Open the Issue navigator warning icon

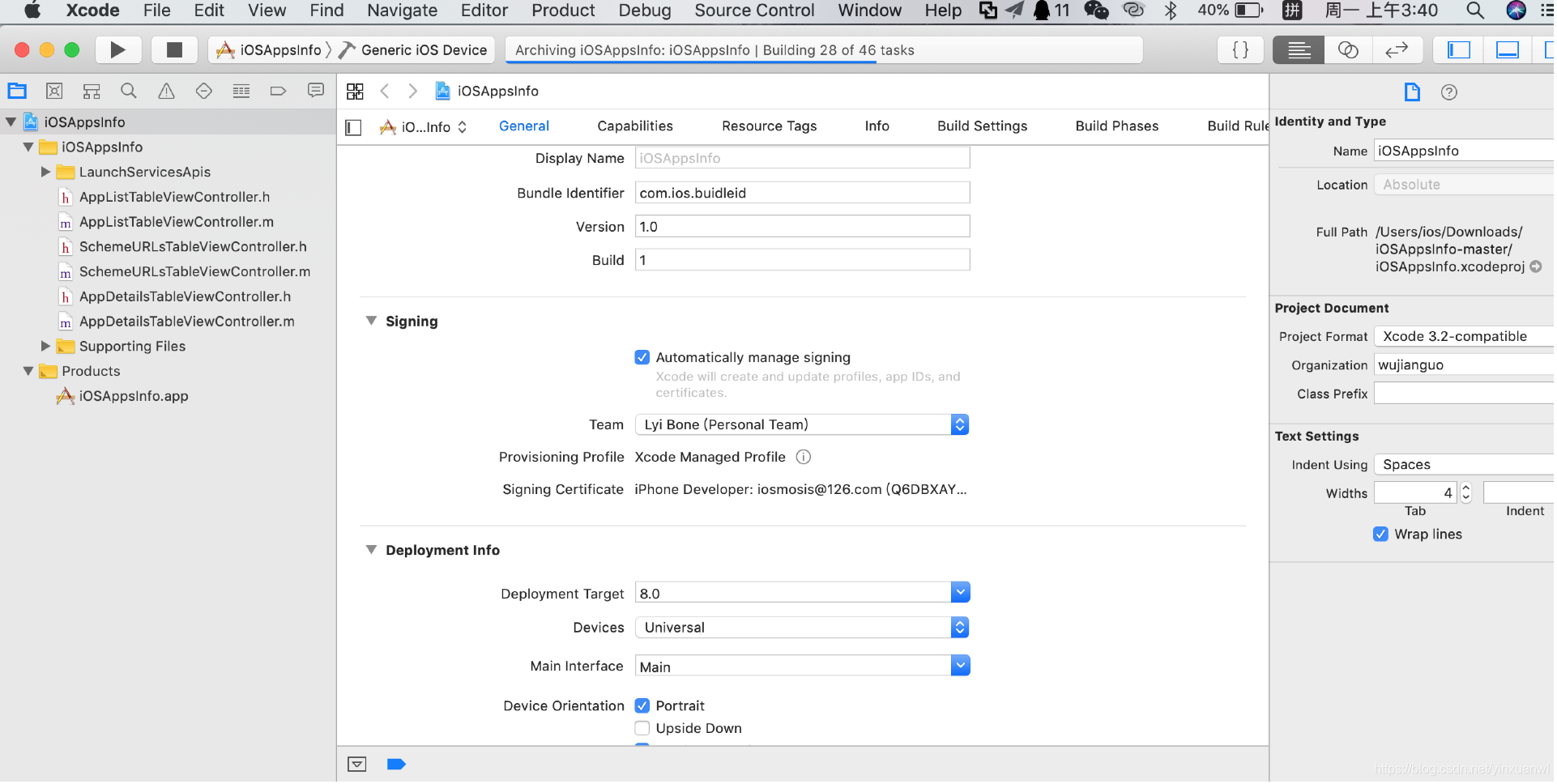166,91
